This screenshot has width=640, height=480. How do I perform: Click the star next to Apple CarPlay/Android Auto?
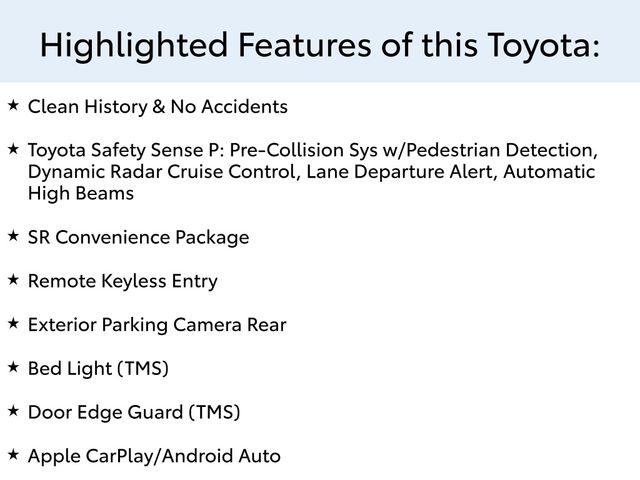pos(13,454)
